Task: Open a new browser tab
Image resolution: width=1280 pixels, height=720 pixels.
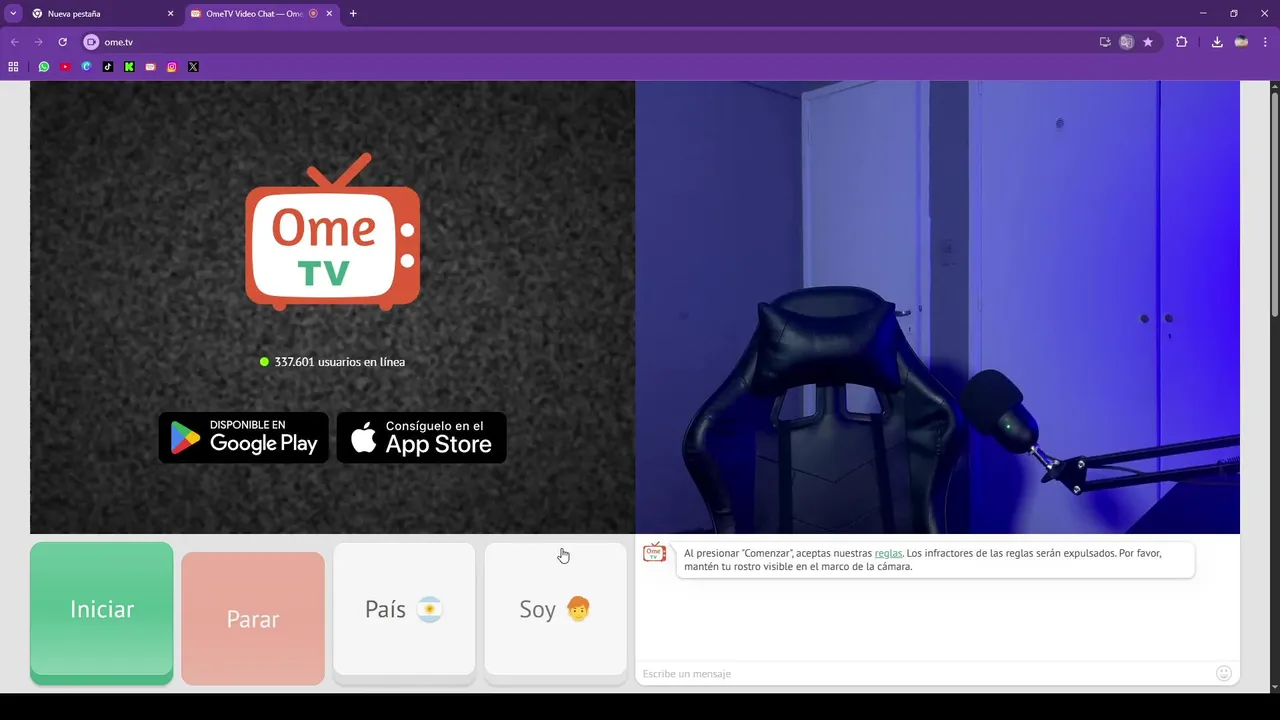Action: 353,14
